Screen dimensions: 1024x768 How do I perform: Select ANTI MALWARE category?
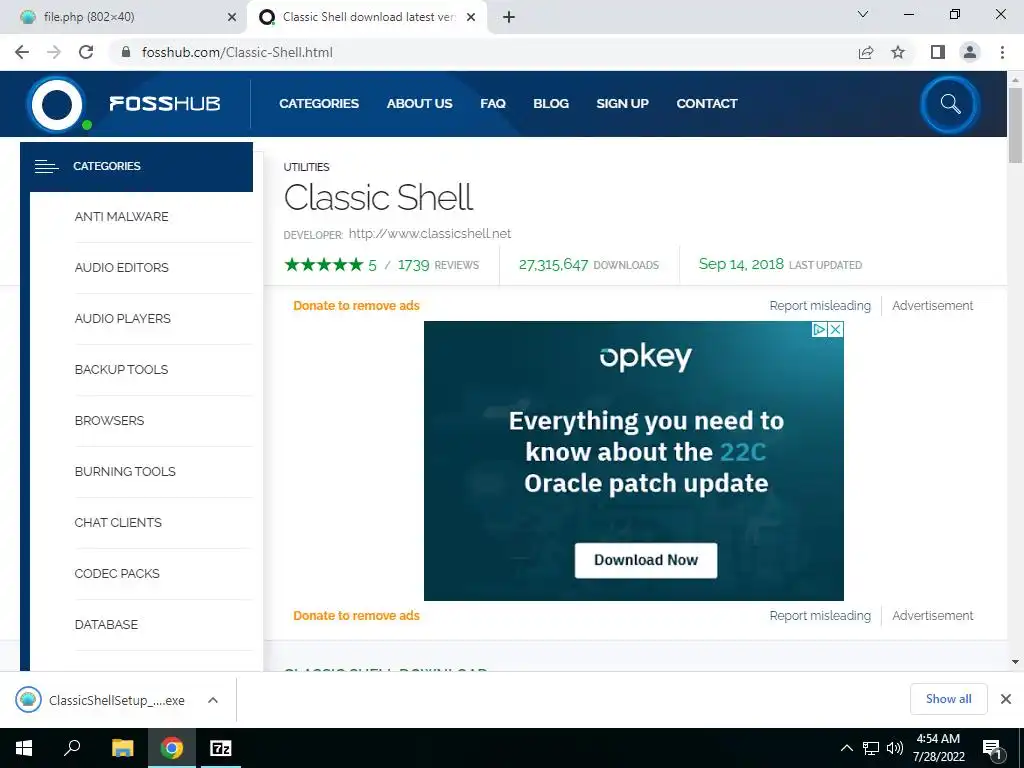pos(121,217)
